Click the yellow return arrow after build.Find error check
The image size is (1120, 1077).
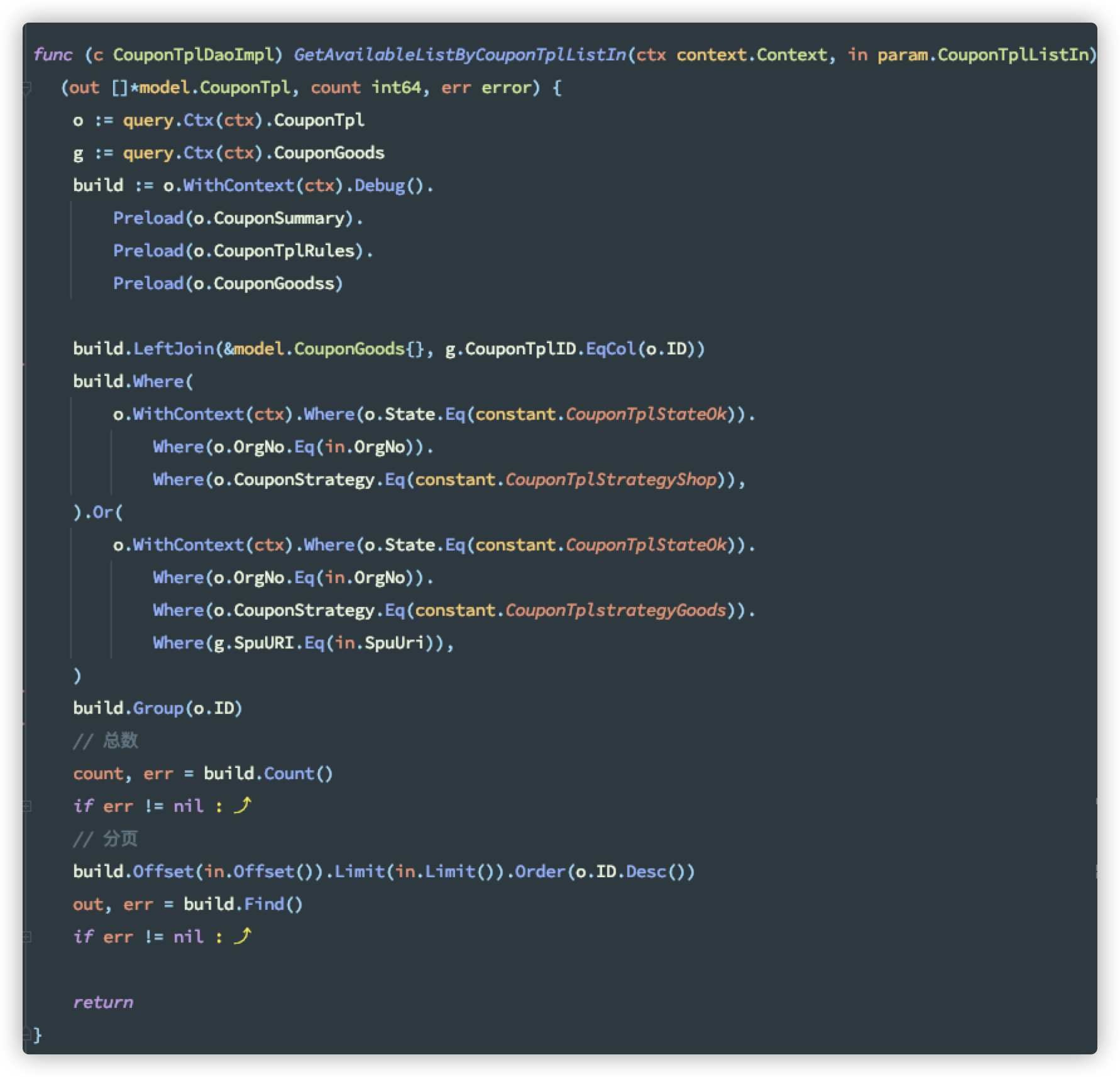243,937
